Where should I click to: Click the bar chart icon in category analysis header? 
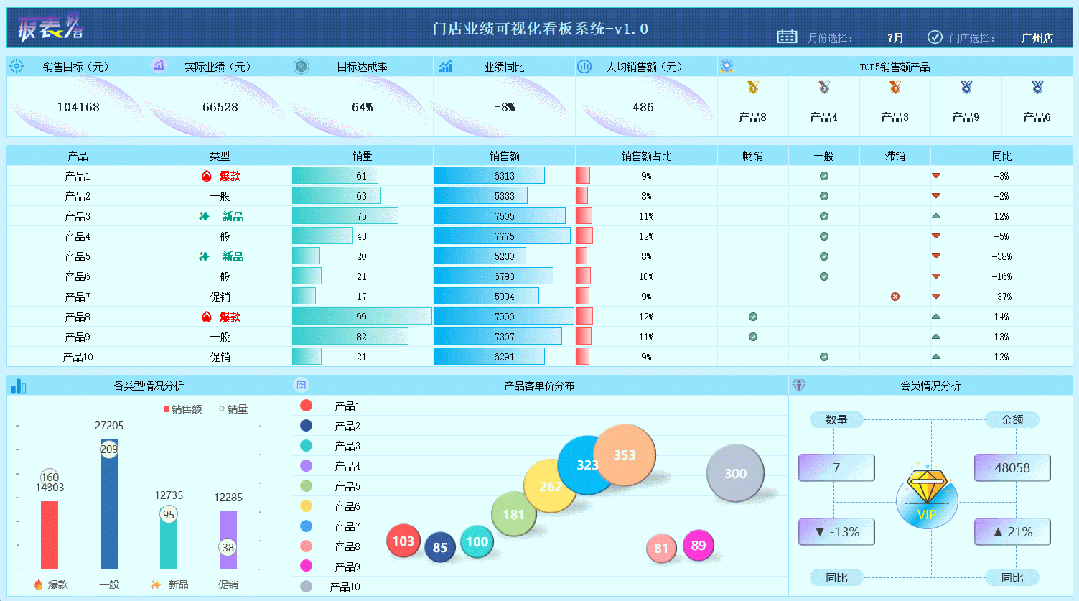click(x=19, y=386)
